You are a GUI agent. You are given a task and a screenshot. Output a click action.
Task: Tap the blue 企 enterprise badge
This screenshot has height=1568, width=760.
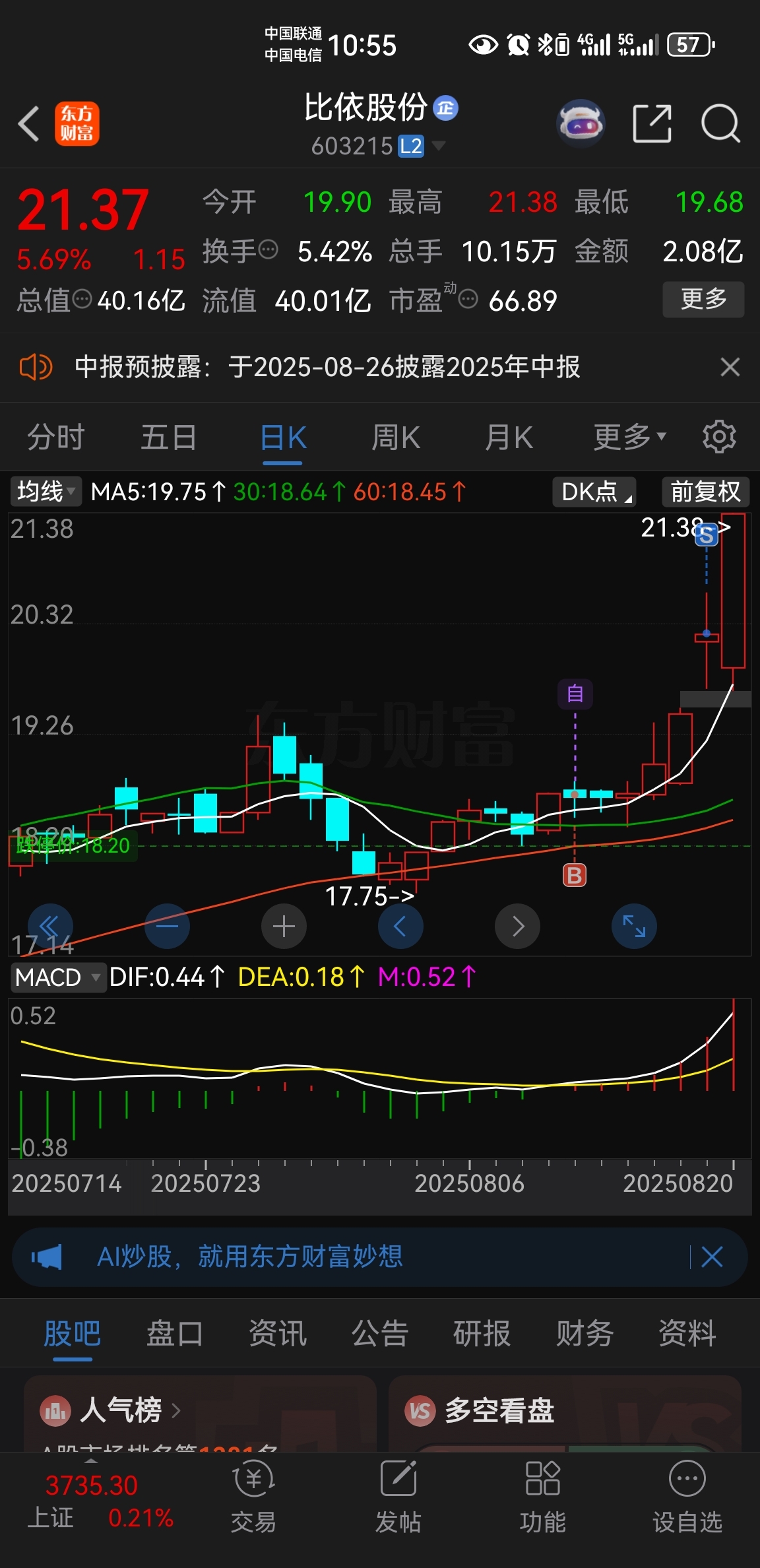click(x=445, y=108)
